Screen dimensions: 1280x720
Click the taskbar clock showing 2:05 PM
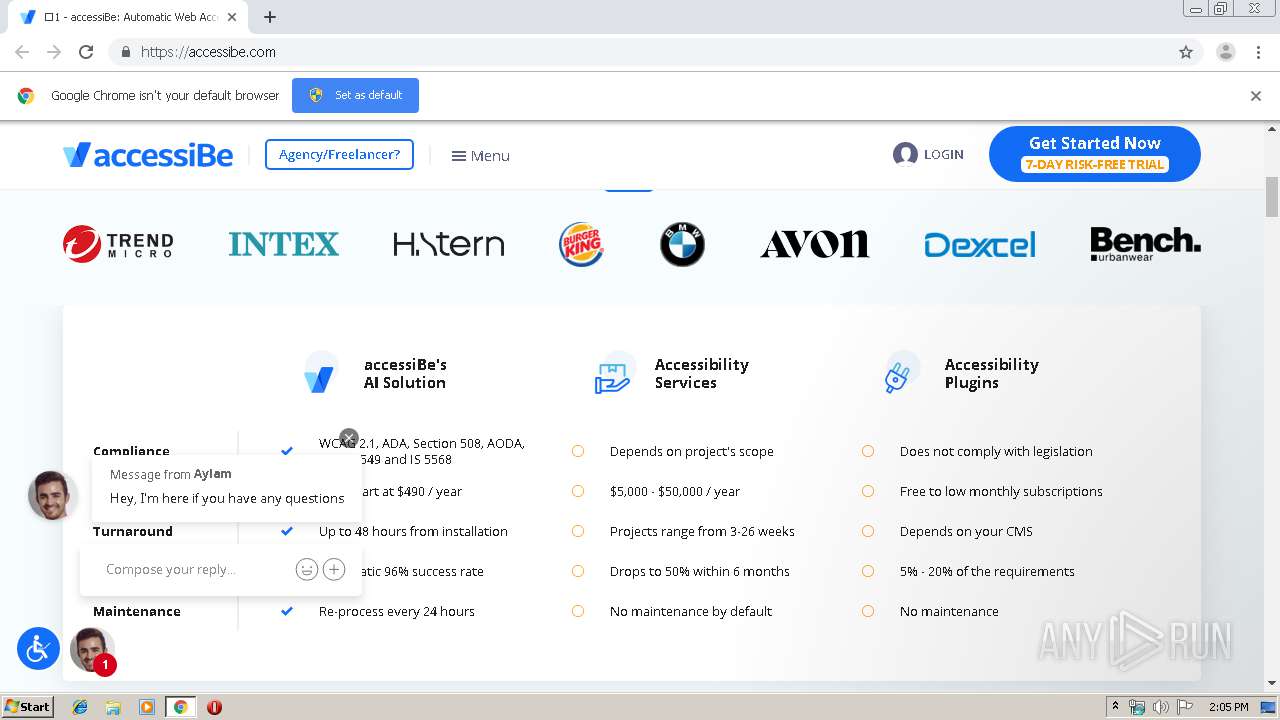[x=1228, y=707]
